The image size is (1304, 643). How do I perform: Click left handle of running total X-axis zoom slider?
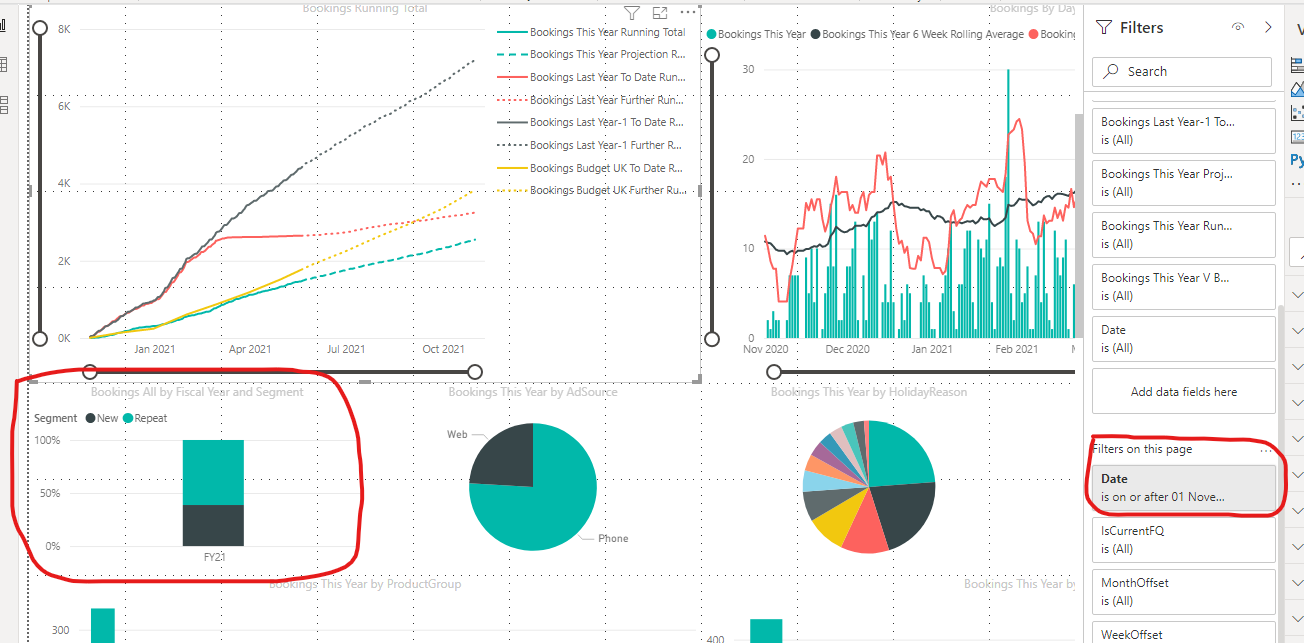point(90,372)
